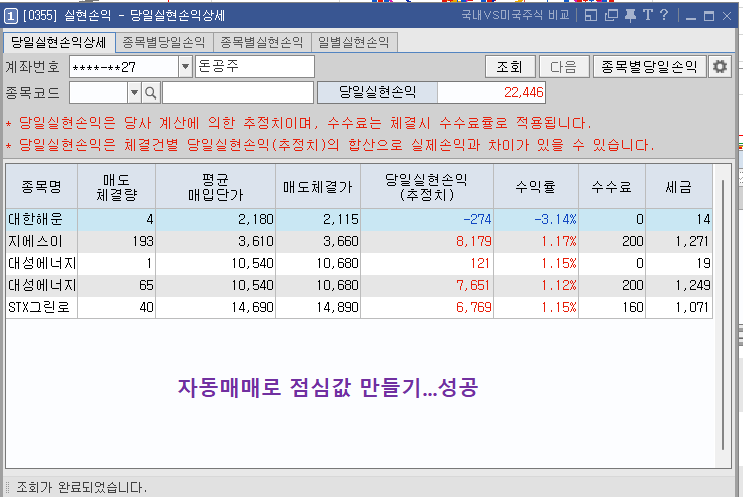Image resolution: width=743 pixels, height=497 pixels.
Task: Click the 당일실현손익(추정치) column header
Action: tap(427, 187)
